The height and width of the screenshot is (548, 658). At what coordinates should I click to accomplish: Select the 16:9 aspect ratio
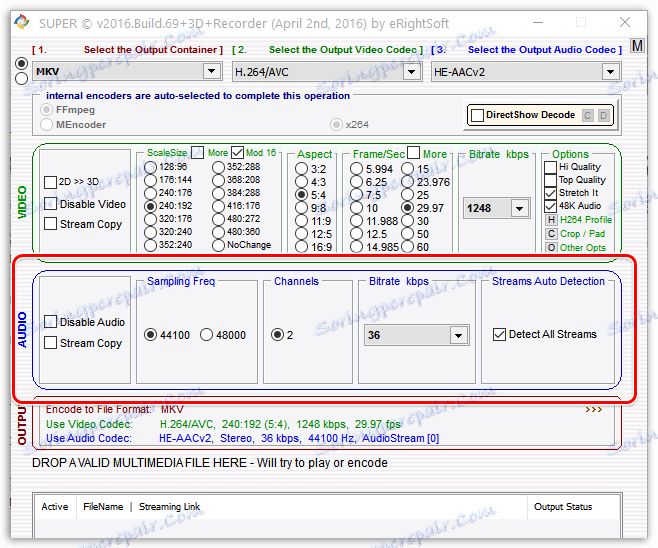(303, 246)
